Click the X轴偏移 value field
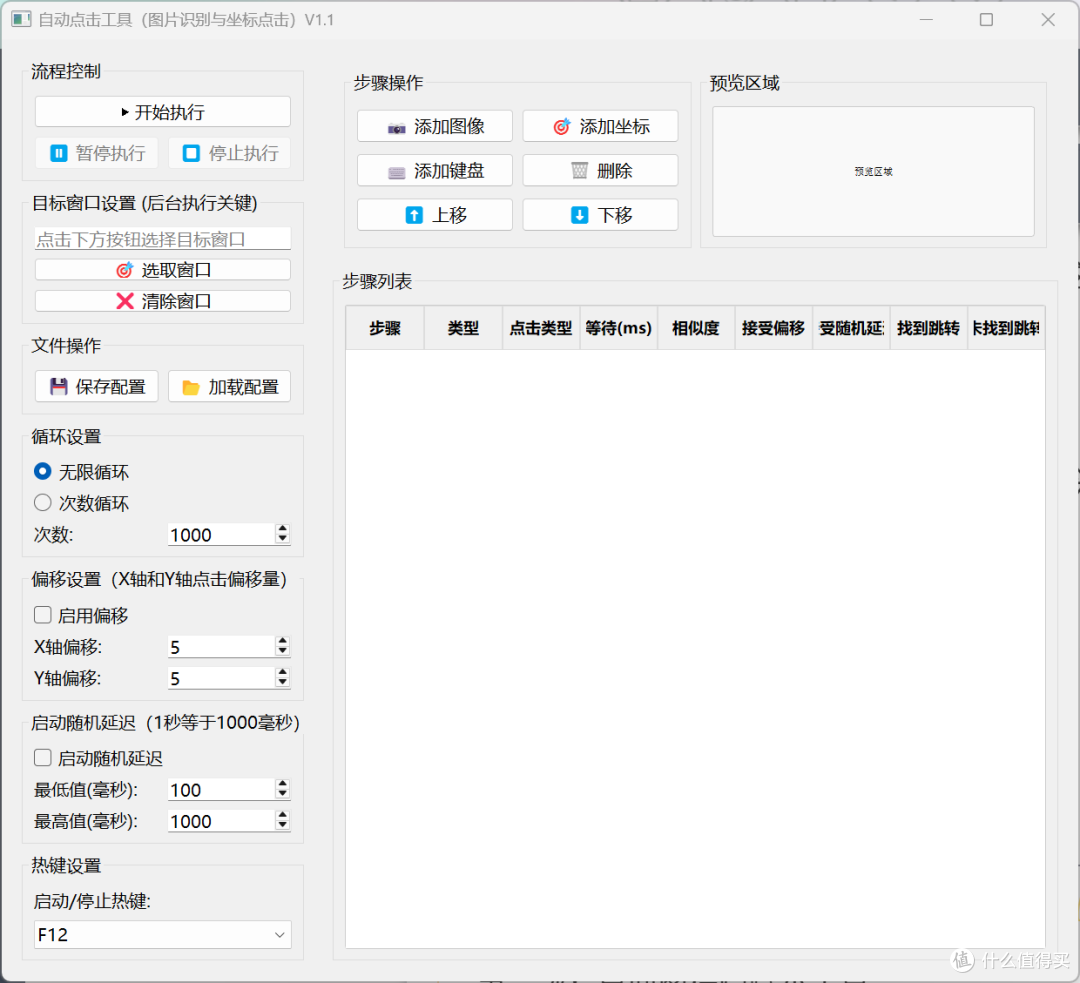1080x983 pixels. 222,646
